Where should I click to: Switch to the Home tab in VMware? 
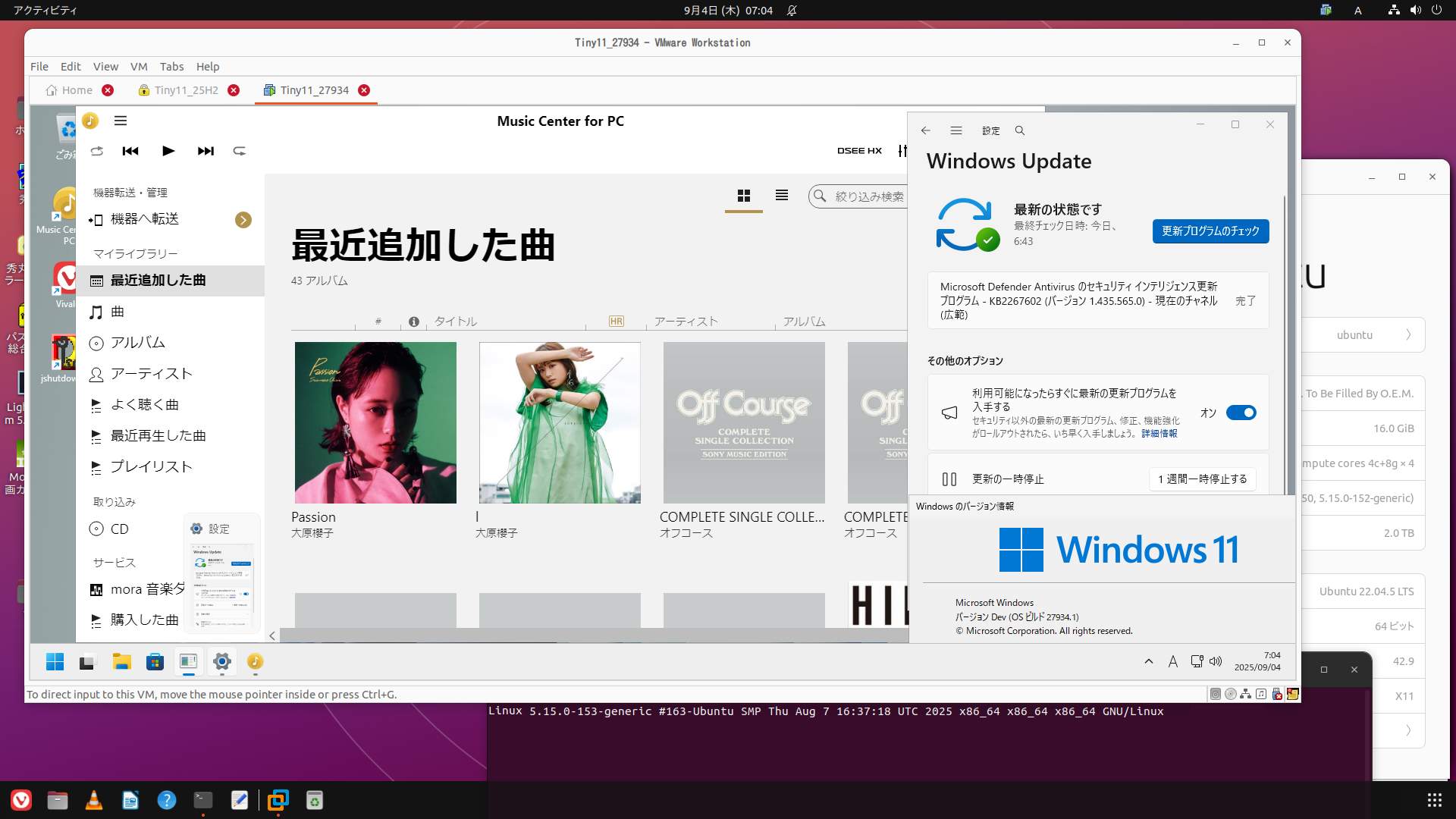(69, 90)
